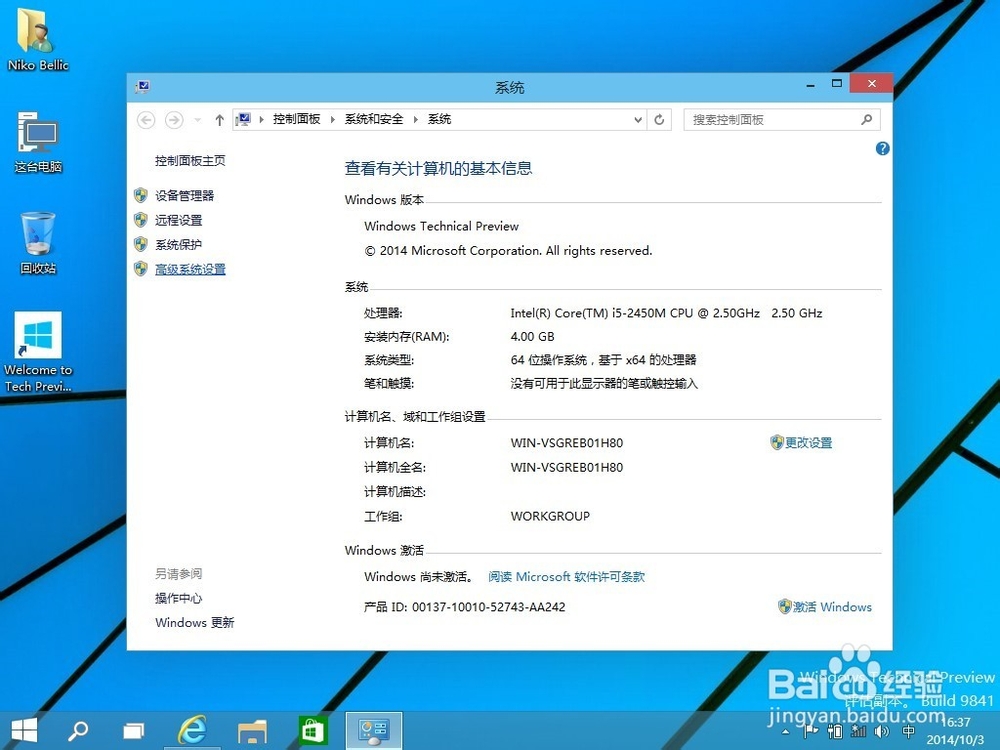Open recent locations dropdown arrow
The height and width of the screenshot is (750, 1000).
[x=197, y=120]
